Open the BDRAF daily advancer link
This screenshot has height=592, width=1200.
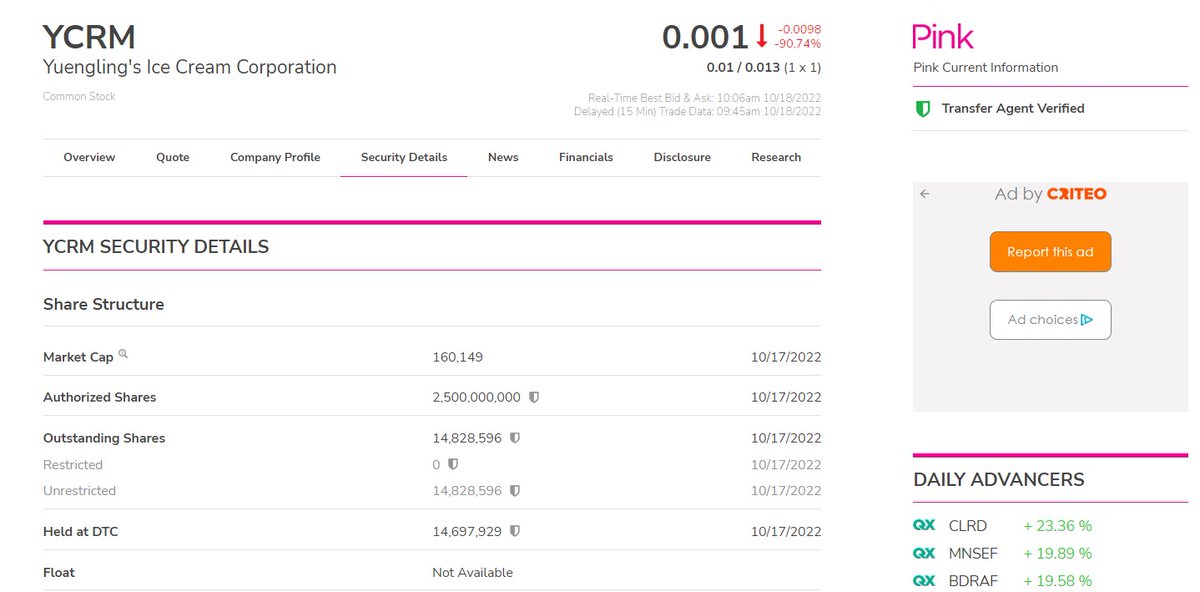tap(972, 581)
